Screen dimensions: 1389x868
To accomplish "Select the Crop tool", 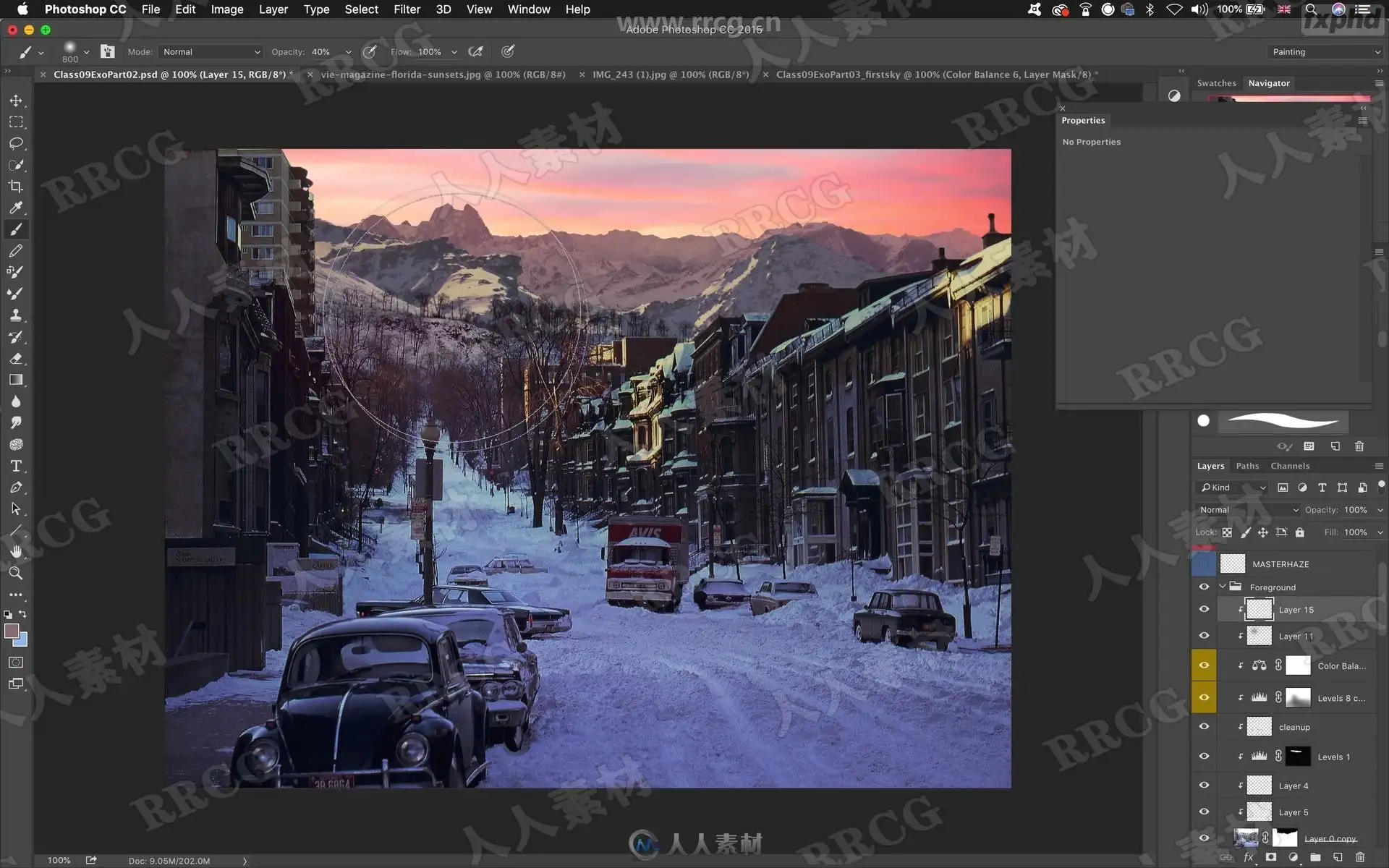I will click(16, 186).
